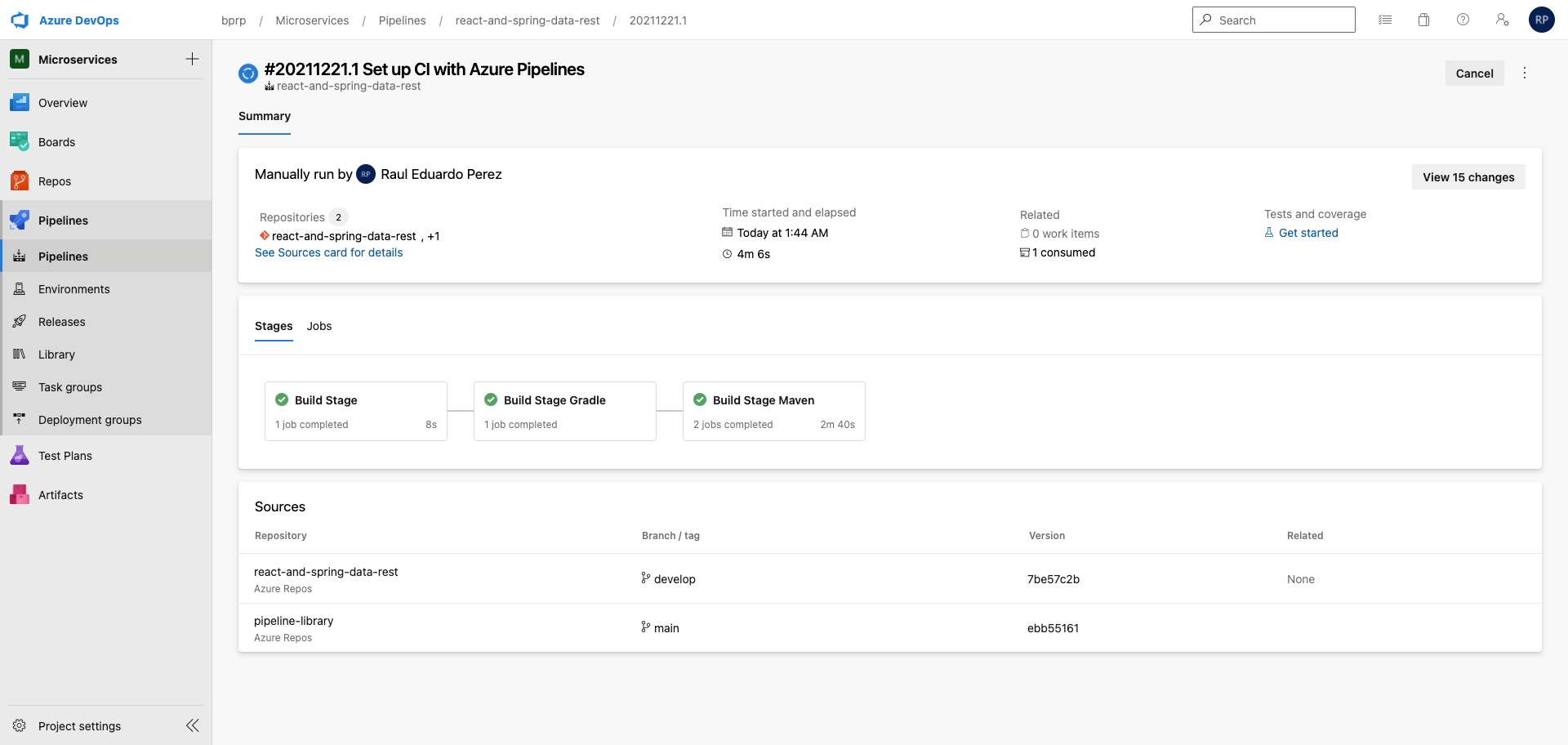This screenshot has height=745, width=1568.
Task: Click the Build Stage Maven success checkmark
Action: (700, 399)
